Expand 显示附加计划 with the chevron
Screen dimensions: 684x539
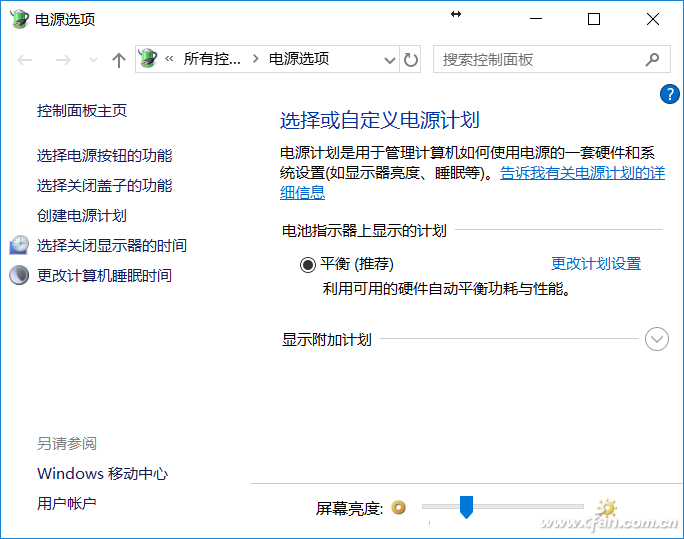point(657,339)
